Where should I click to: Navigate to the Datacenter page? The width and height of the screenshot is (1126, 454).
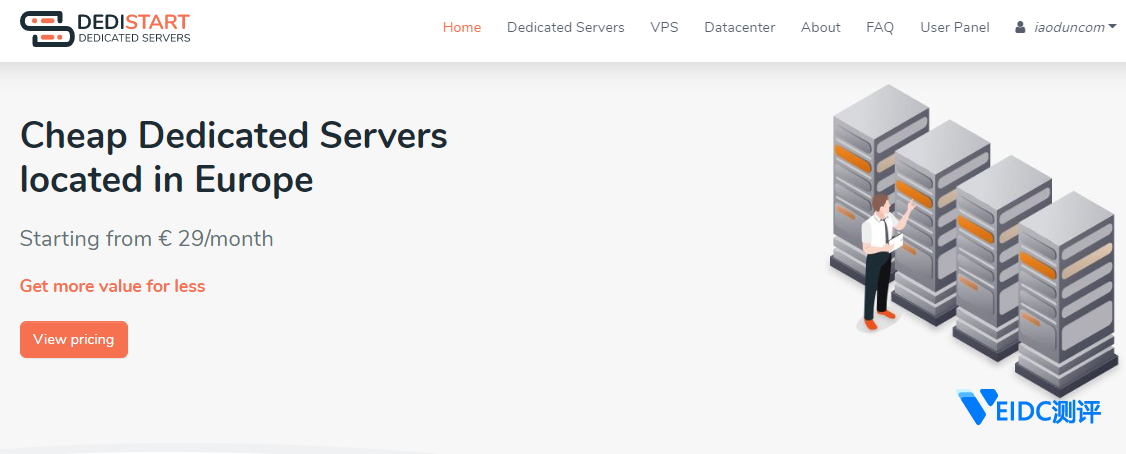pos(739,28)
